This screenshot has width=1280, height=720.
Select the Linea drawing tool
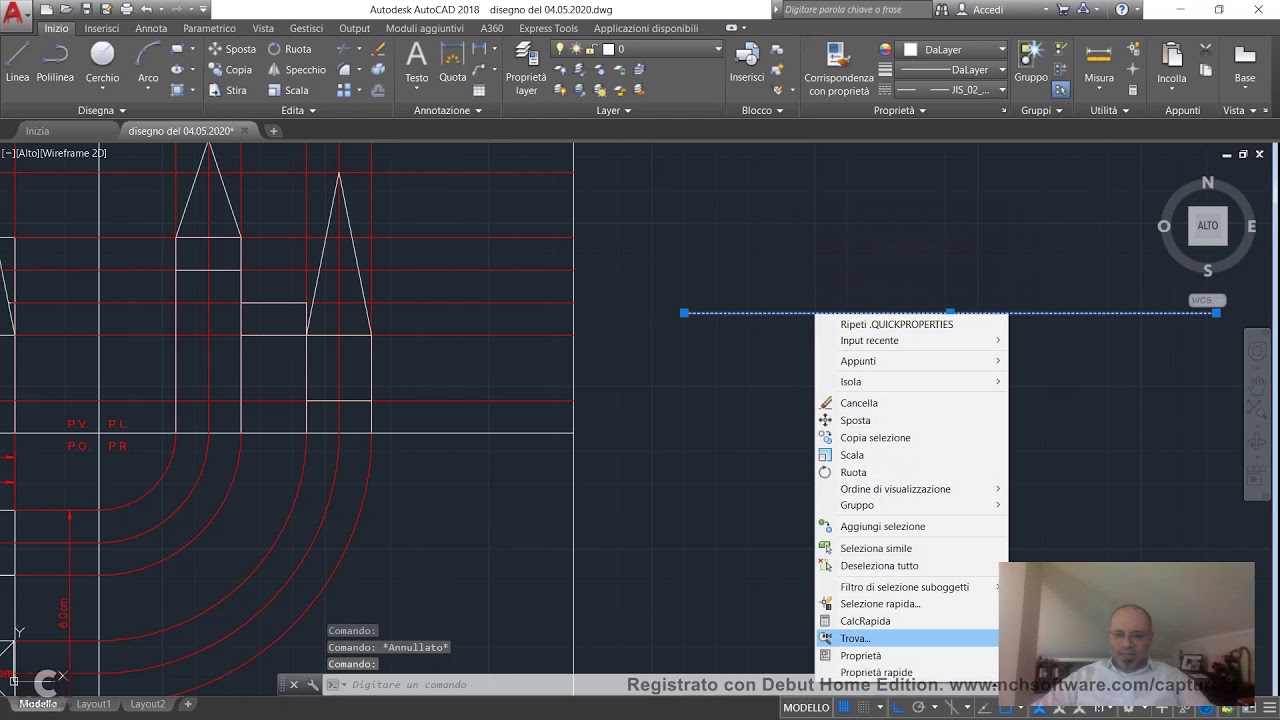[17, 62]
